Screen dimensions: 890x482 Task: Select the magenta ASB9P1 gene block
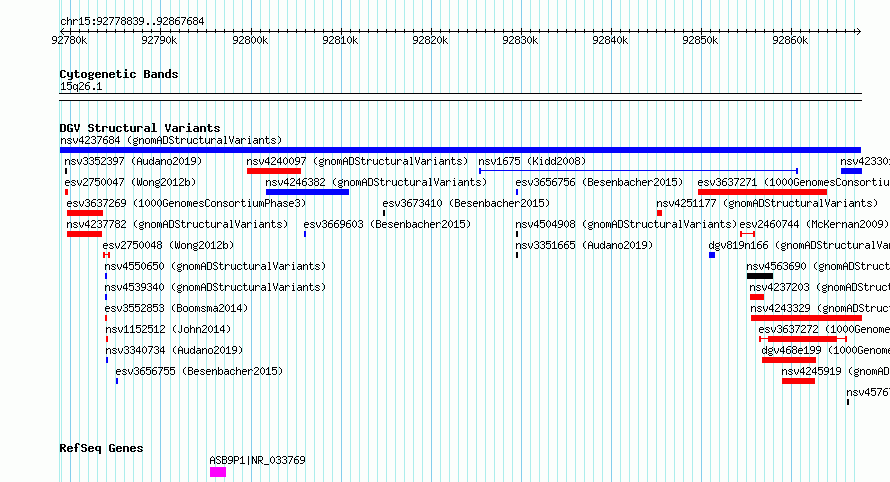[x=218, y=472]
